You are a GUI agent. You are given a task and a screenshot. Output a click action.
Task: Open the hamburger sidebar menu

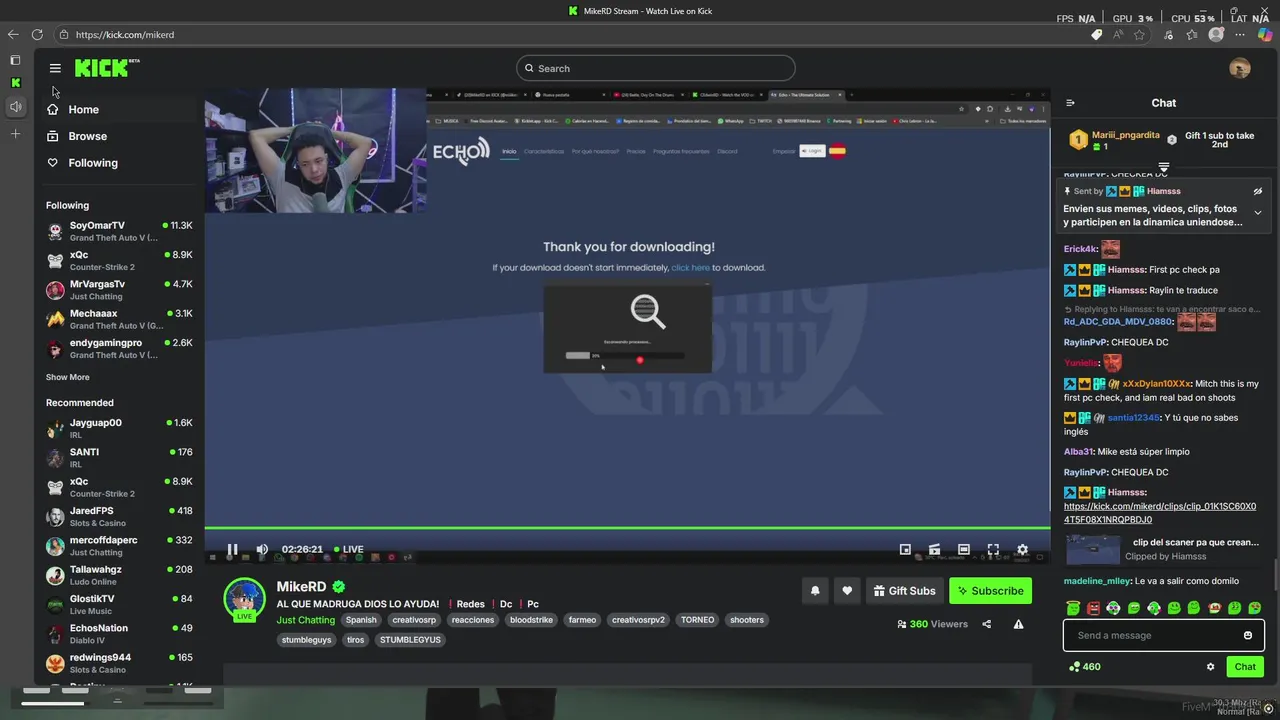(55, 68)
